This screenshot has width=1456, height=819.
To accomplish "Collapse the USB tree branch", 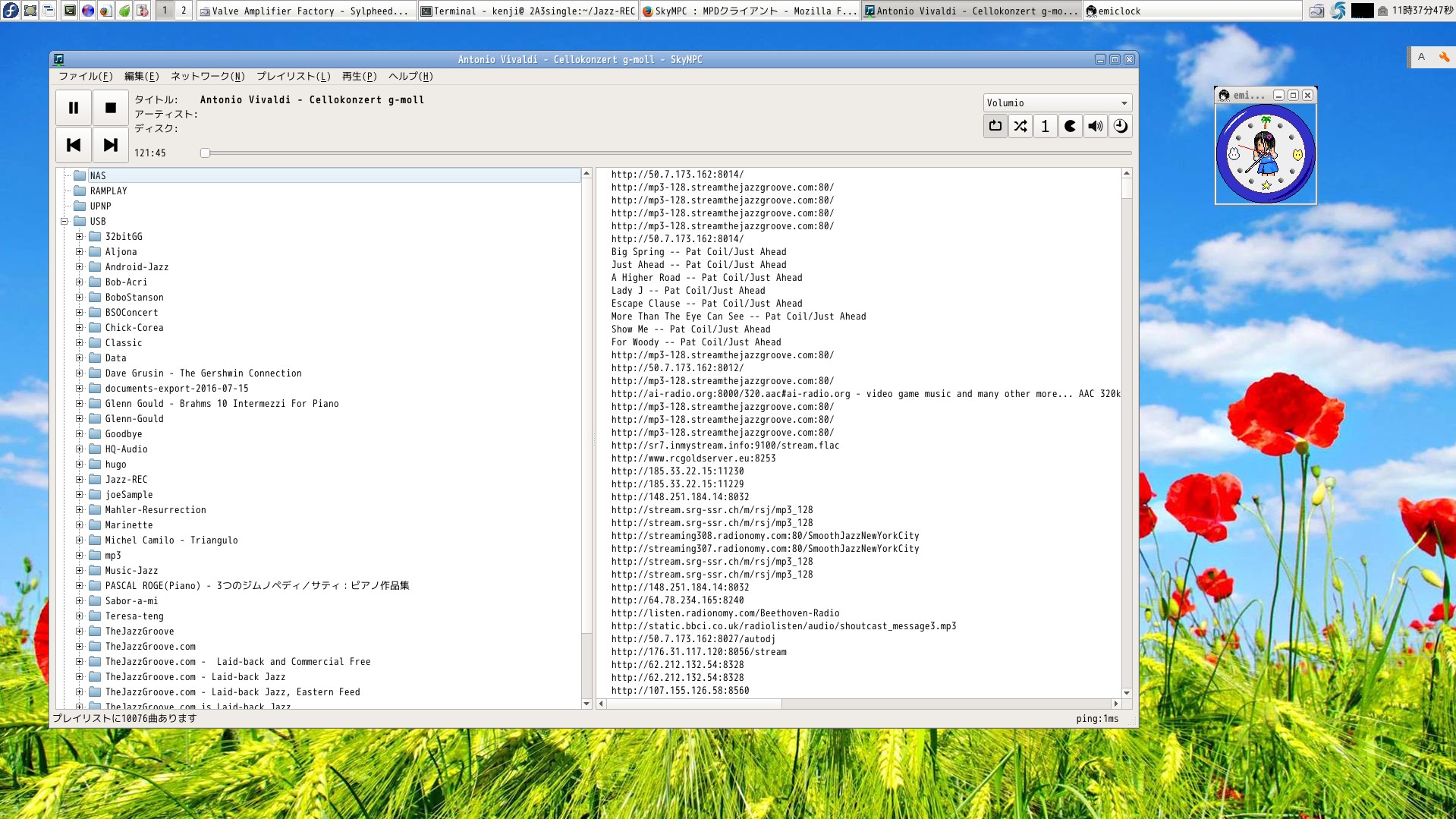I will 64,221.
